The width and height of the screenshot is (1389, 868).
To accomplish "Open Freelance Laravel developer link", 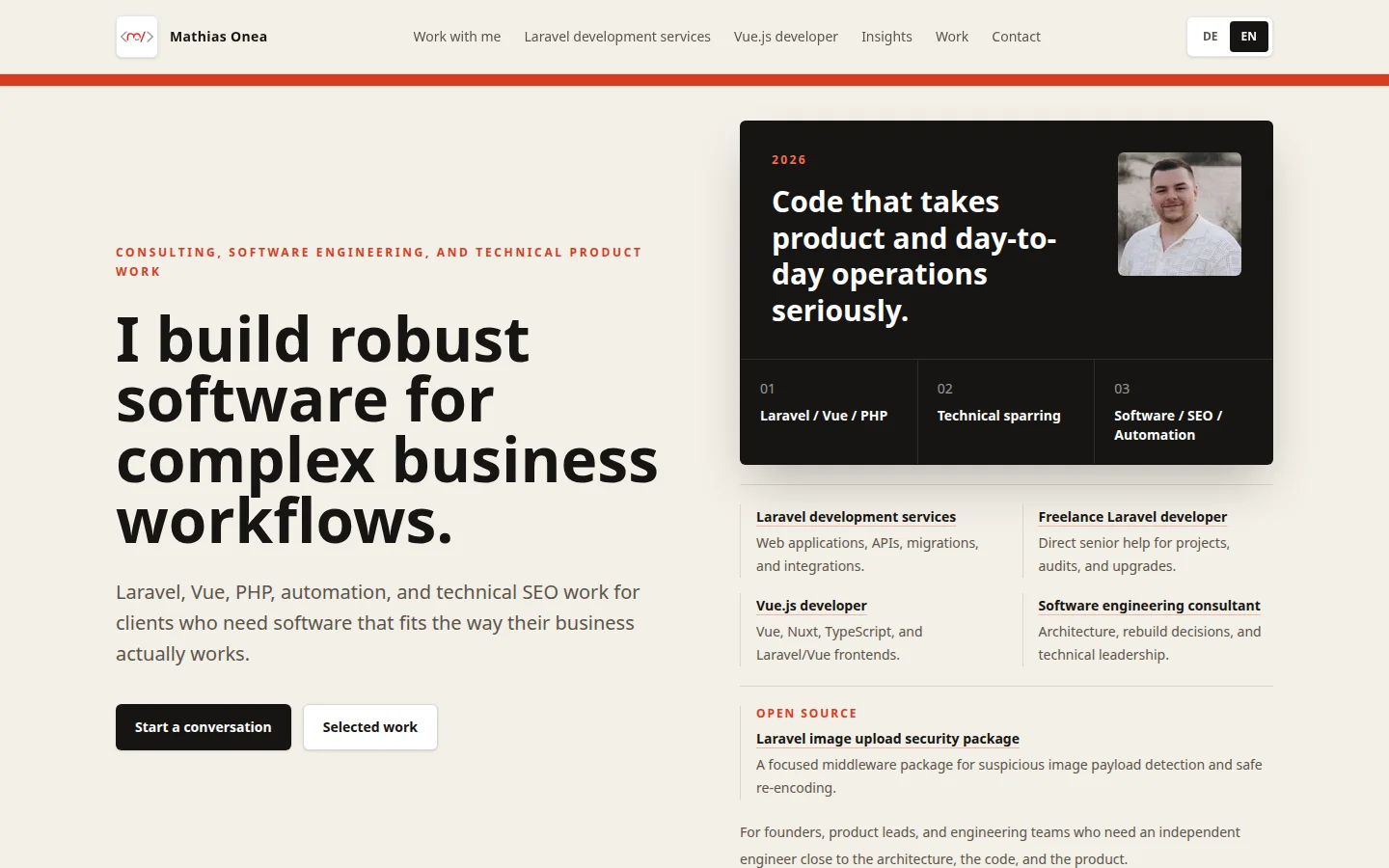I will coord(1132,517).
